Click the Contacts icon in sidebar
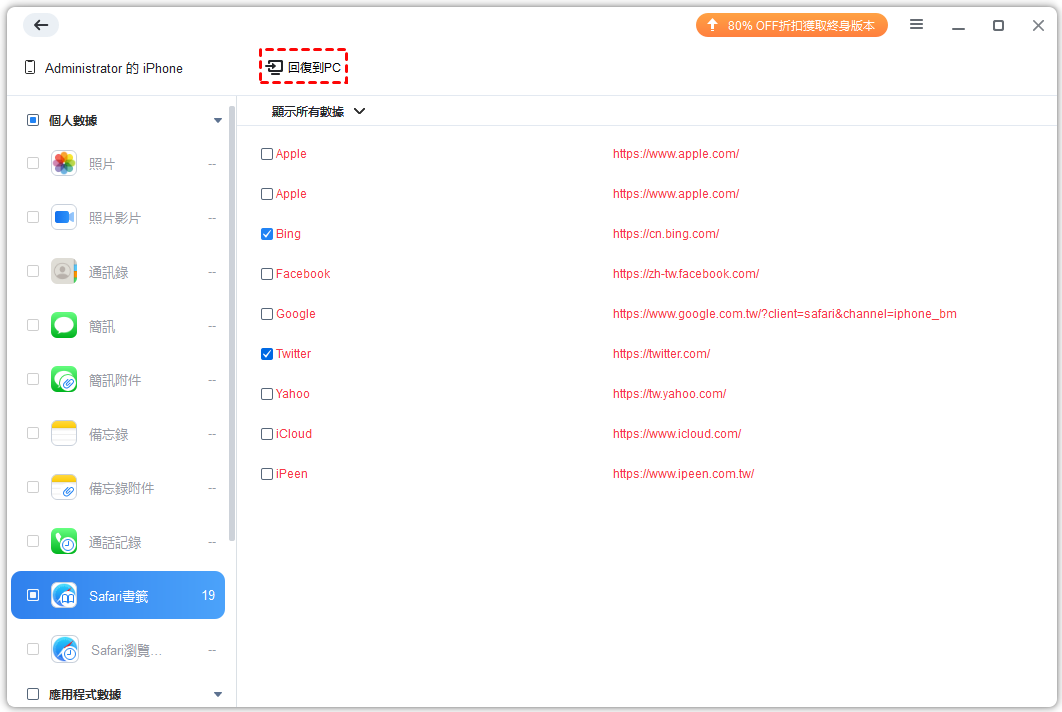Image resolution: width=1062 pixels, height=712 pixels. tap(64, 271)
